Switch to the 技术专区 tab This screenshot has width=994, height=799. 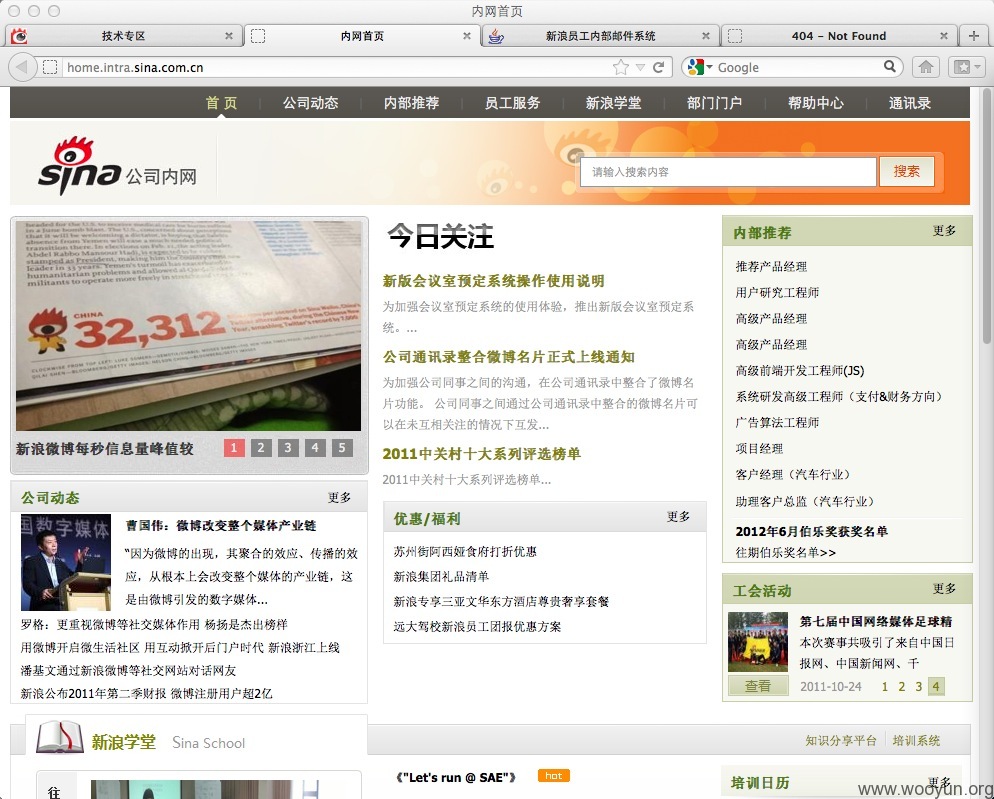pyautogui.click(x=123, y=36)
